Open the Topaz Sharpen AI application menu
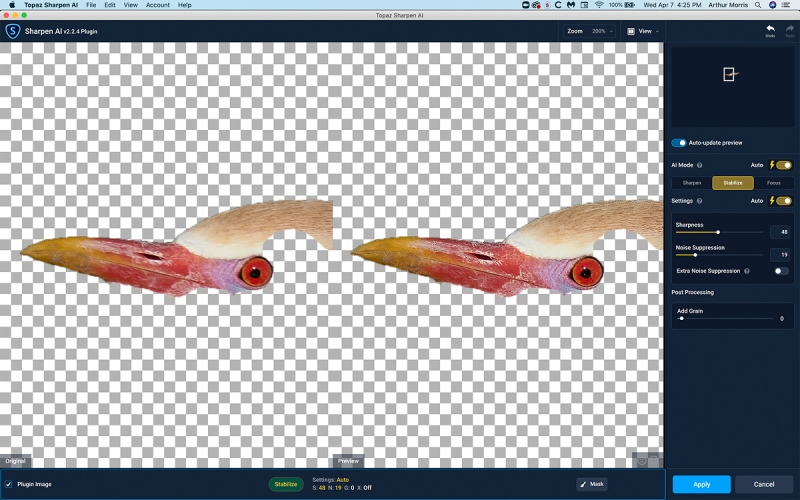 click(51, 5)
